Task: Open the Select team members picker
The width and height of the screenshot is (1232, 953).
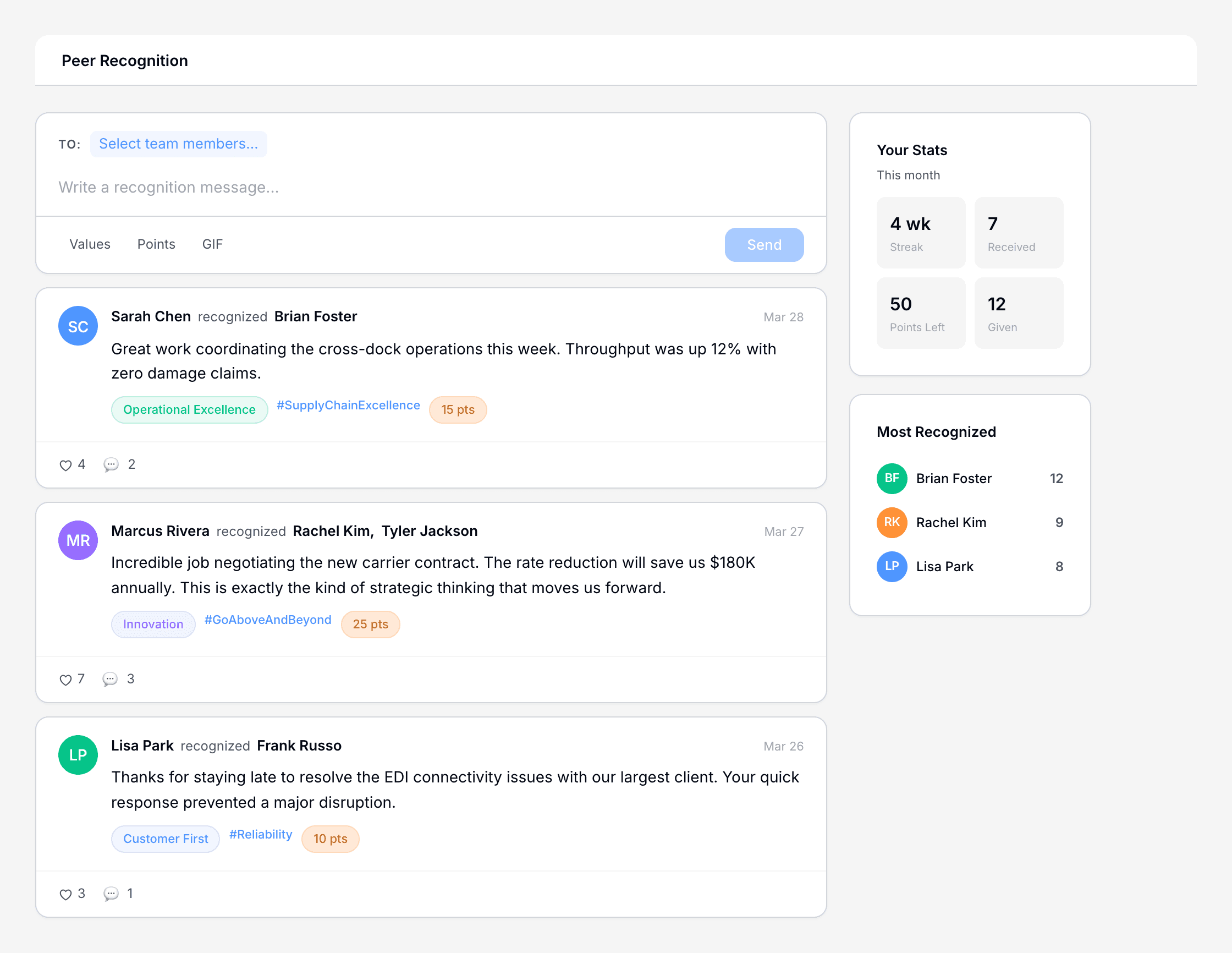Action: [x=178, y=144]
